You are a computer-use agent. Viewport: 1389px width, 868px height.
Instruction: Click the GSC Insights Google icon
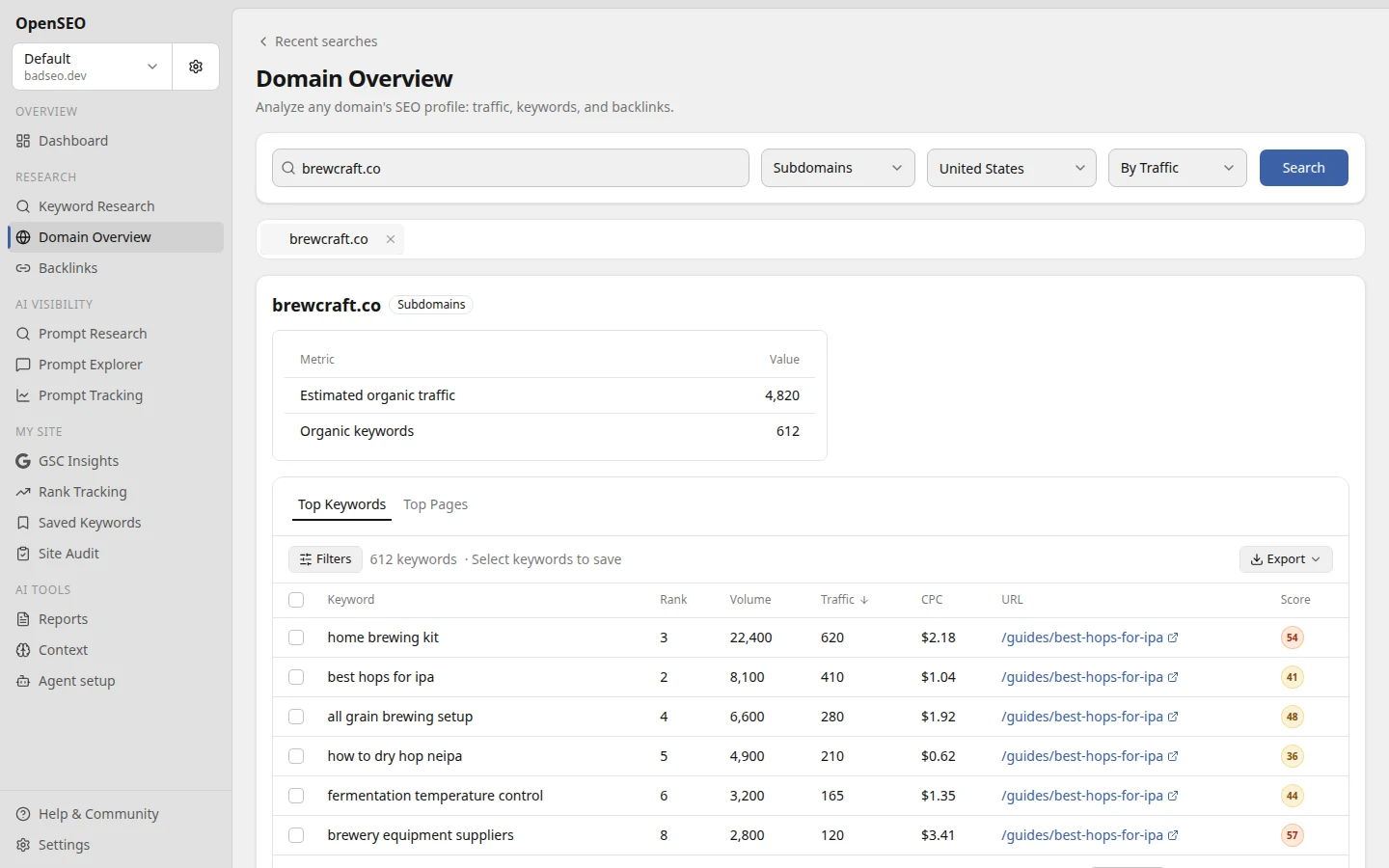pos(23,461)
